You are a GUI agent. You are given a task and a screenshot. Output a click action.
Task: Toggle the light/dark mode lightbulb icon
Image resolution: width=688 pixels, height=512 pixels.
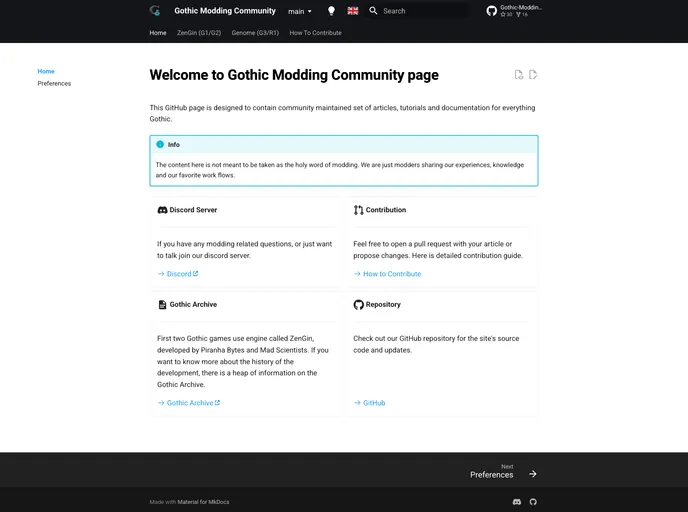click(x=331, y=11)
